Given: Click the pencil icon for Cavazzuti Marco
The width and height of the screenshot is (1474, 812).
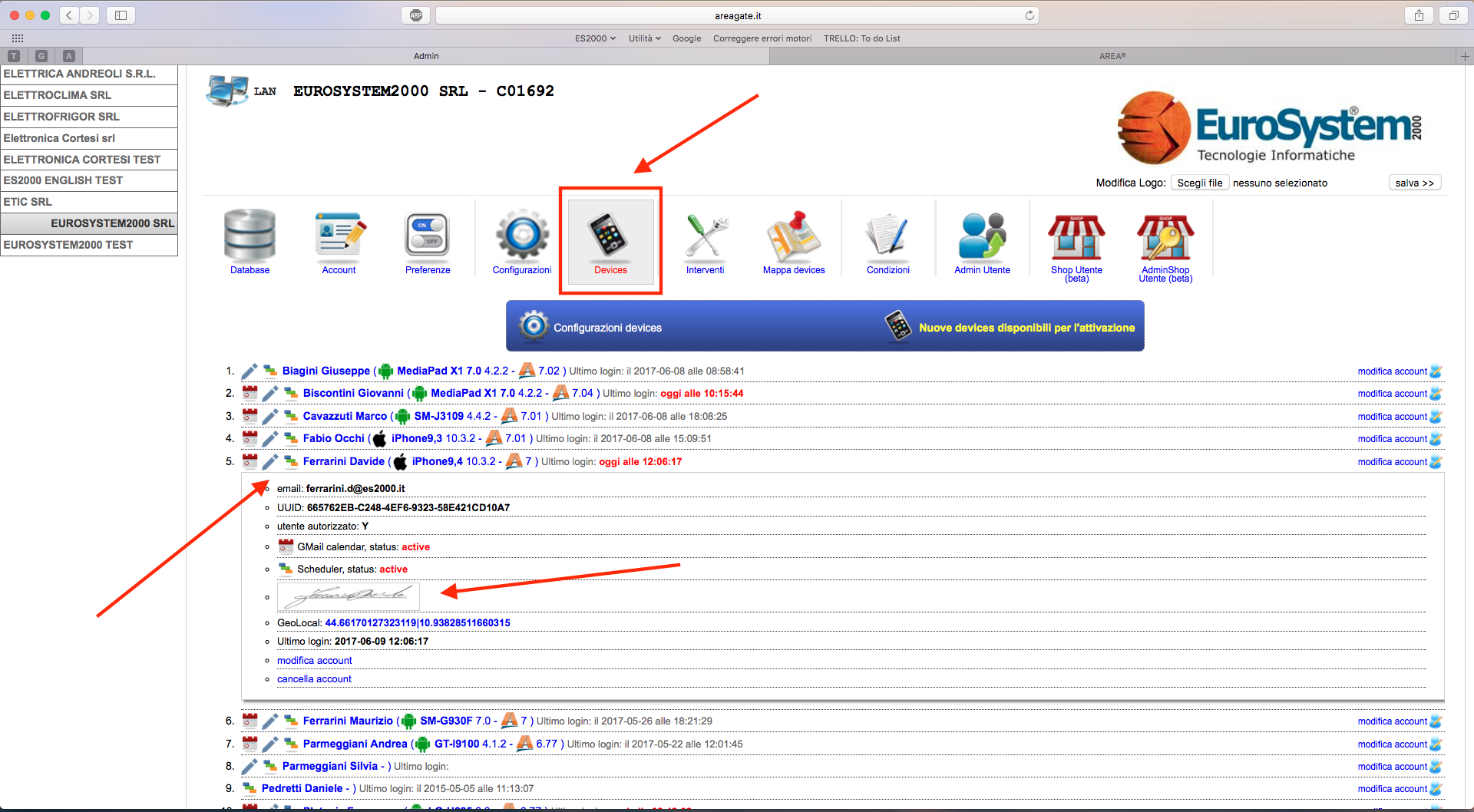Looking at the screenshot, I should click(x=270, y=417).
